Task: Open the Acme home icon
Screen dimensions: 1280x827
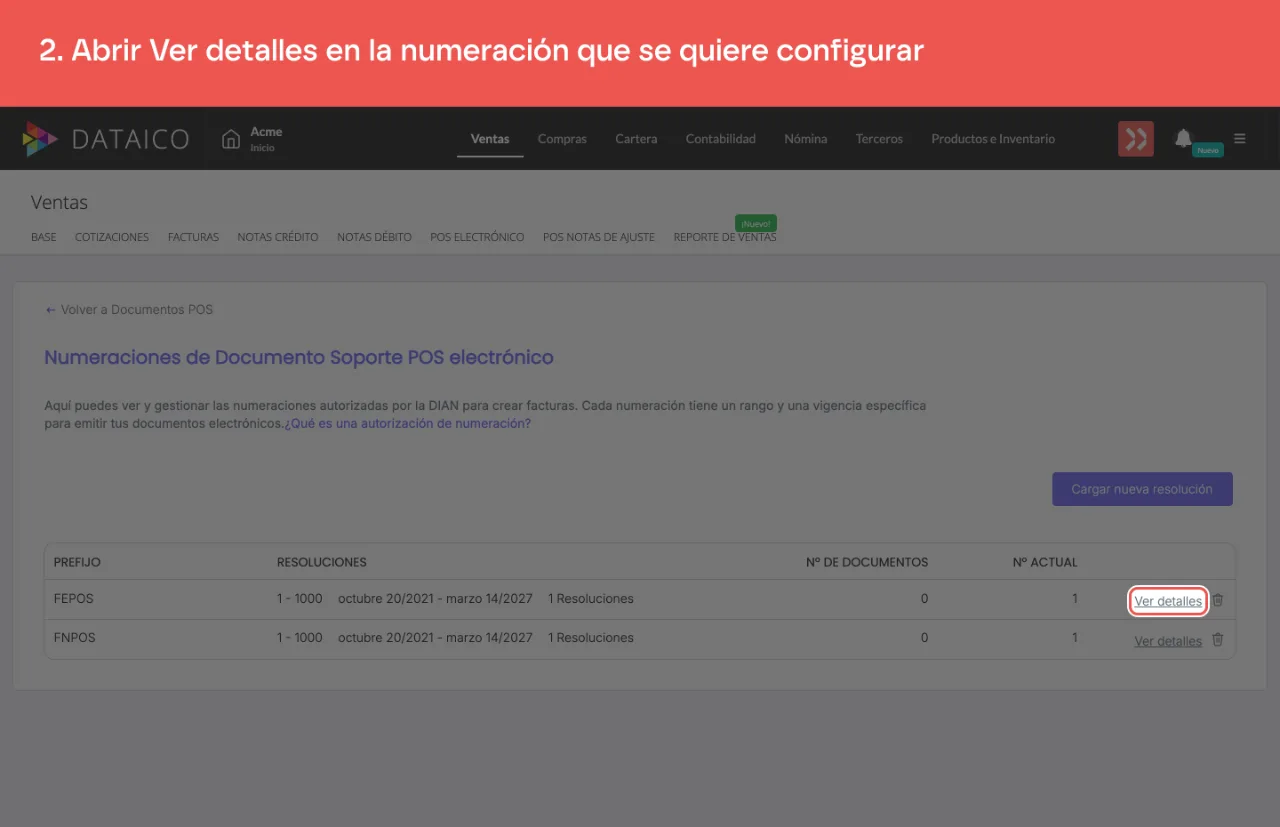Action: tap(231, 139)
